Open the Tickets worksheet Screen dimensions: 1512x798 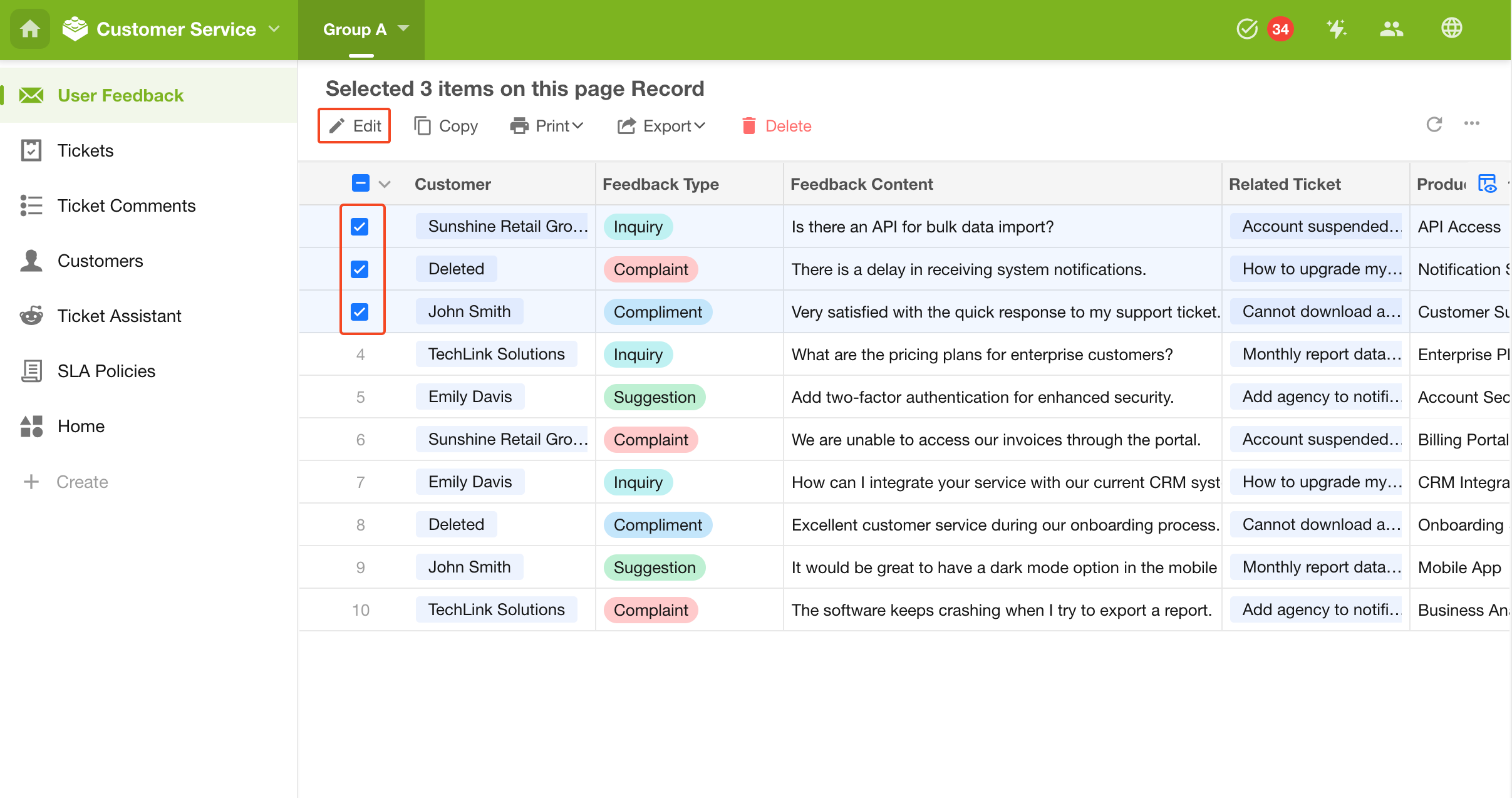[148, 150]
